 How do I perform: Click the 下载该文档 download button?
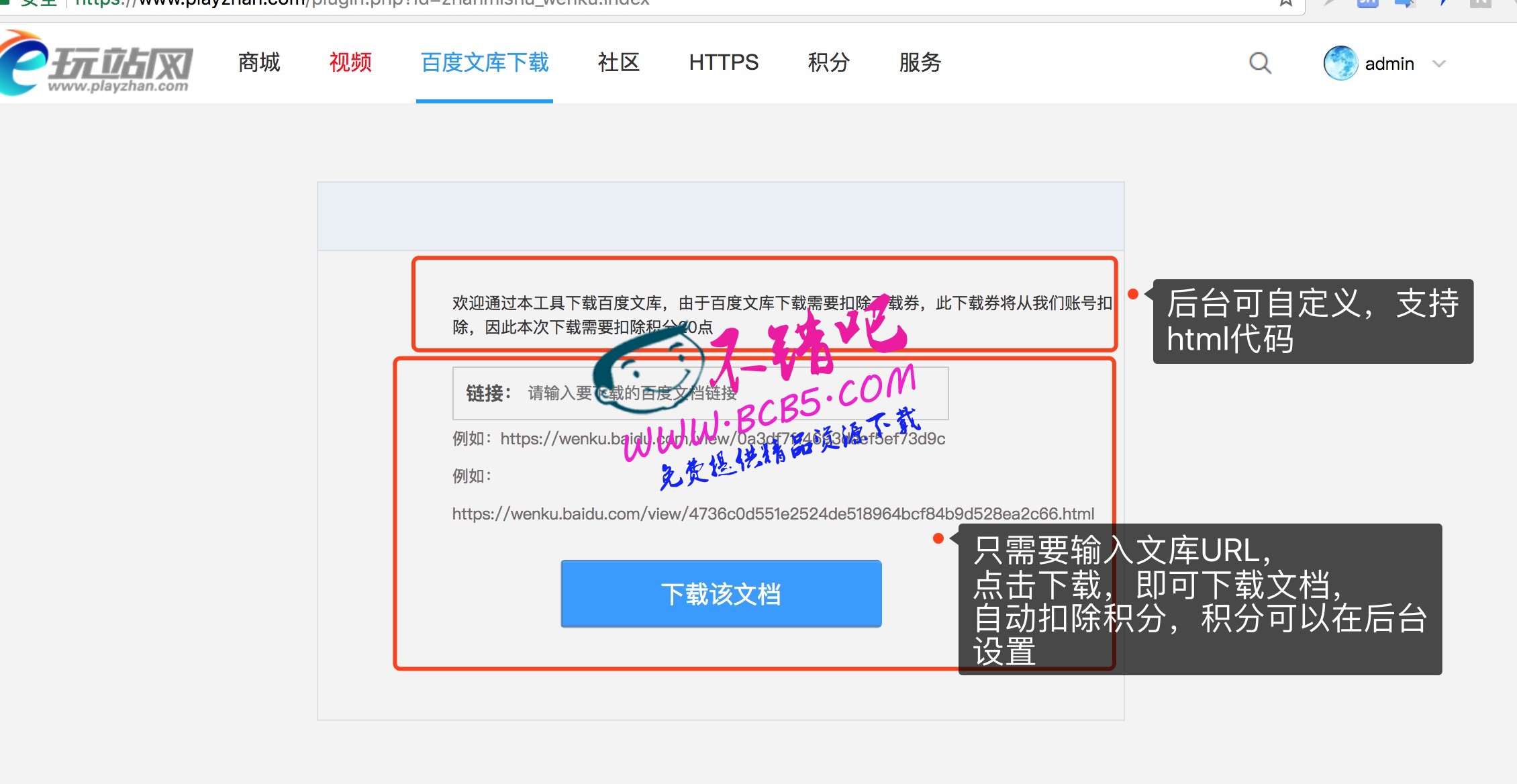(x=721, y=594)
